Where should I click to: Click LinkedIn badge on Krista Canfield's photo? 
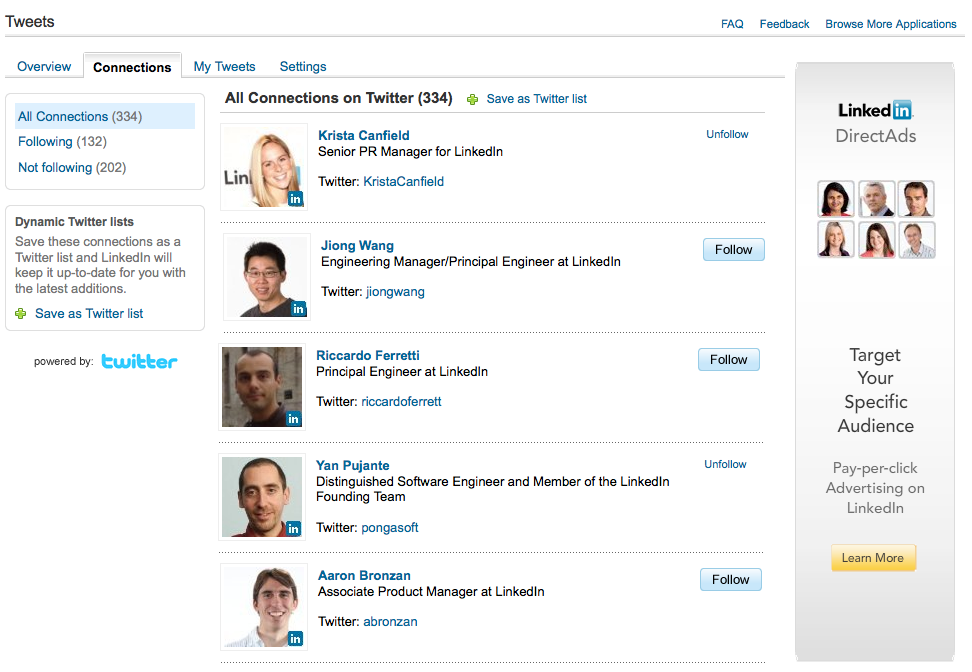coord(295,199)
